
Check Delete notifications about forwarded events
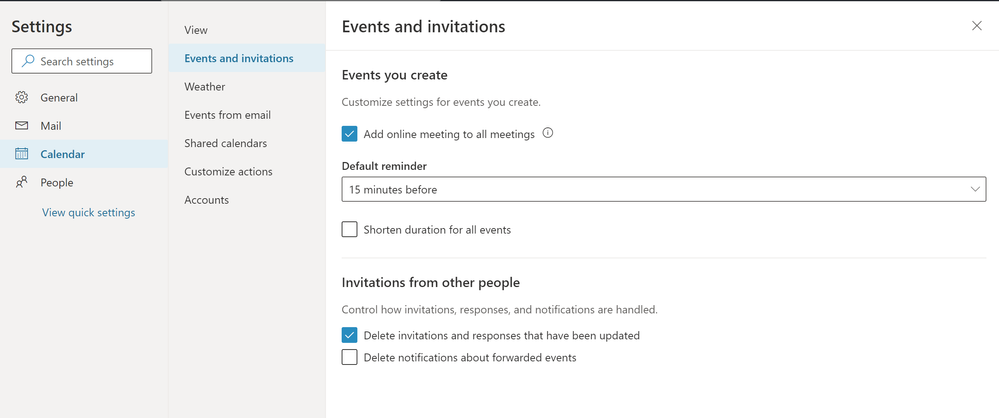[349, 358]
